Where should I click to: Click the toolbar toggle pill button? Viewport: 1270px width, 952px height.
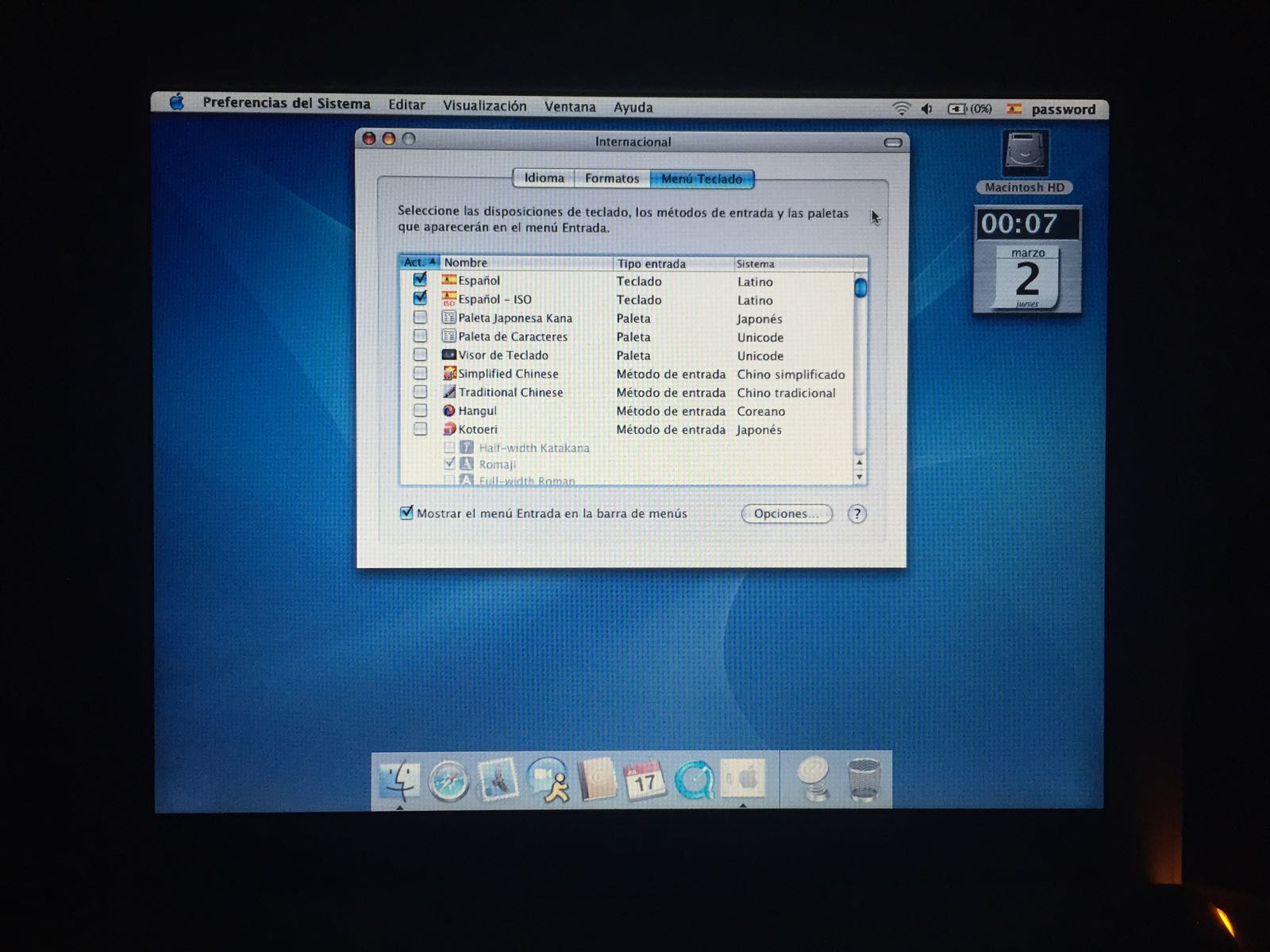tap(893, 143)
